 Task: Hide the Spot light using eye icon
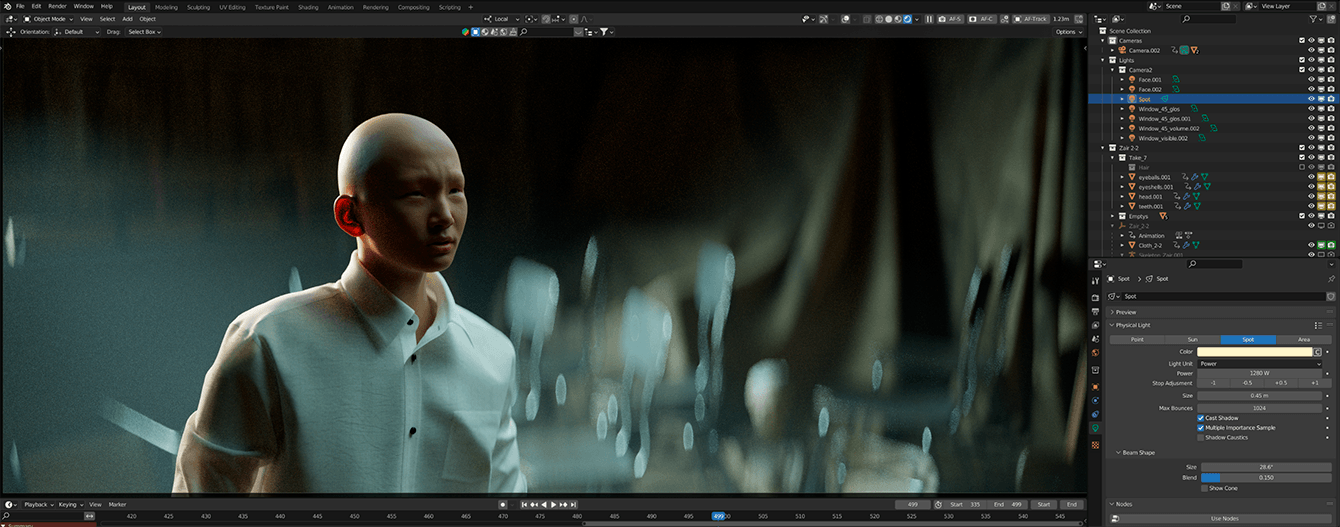[1311, 99]
